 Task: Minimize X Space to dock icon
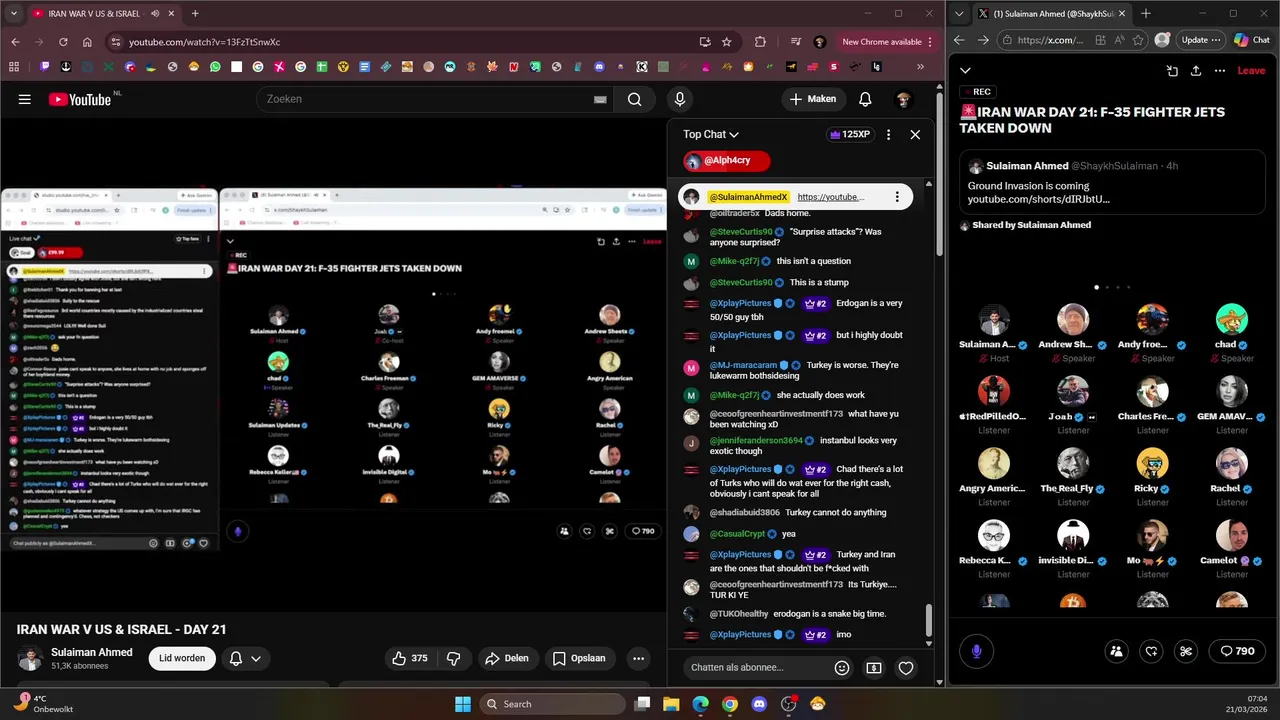1172,70
